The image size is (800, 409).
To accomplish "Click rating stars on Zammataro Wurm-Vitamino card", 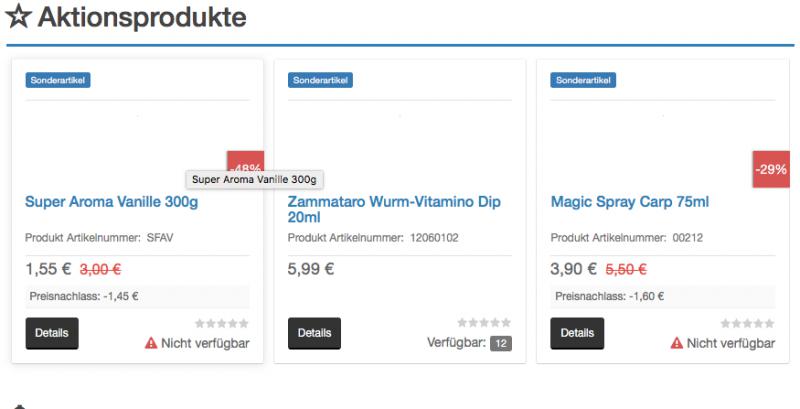I will [485, 323].
